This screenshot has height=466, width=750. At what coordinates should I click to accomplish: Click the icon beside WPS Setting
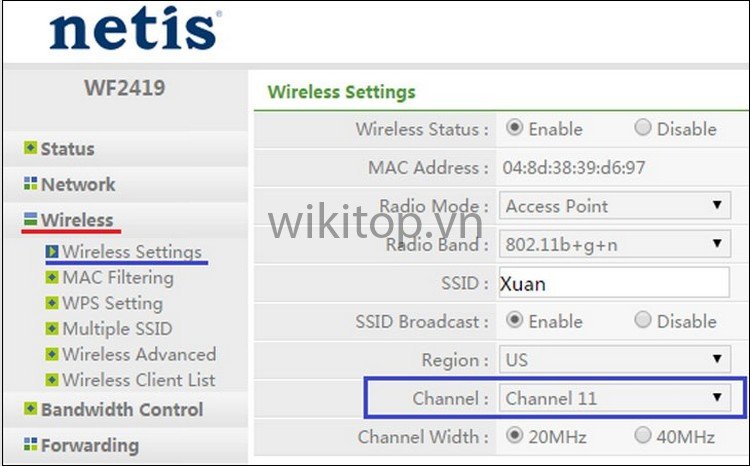[x=53, y=303]
